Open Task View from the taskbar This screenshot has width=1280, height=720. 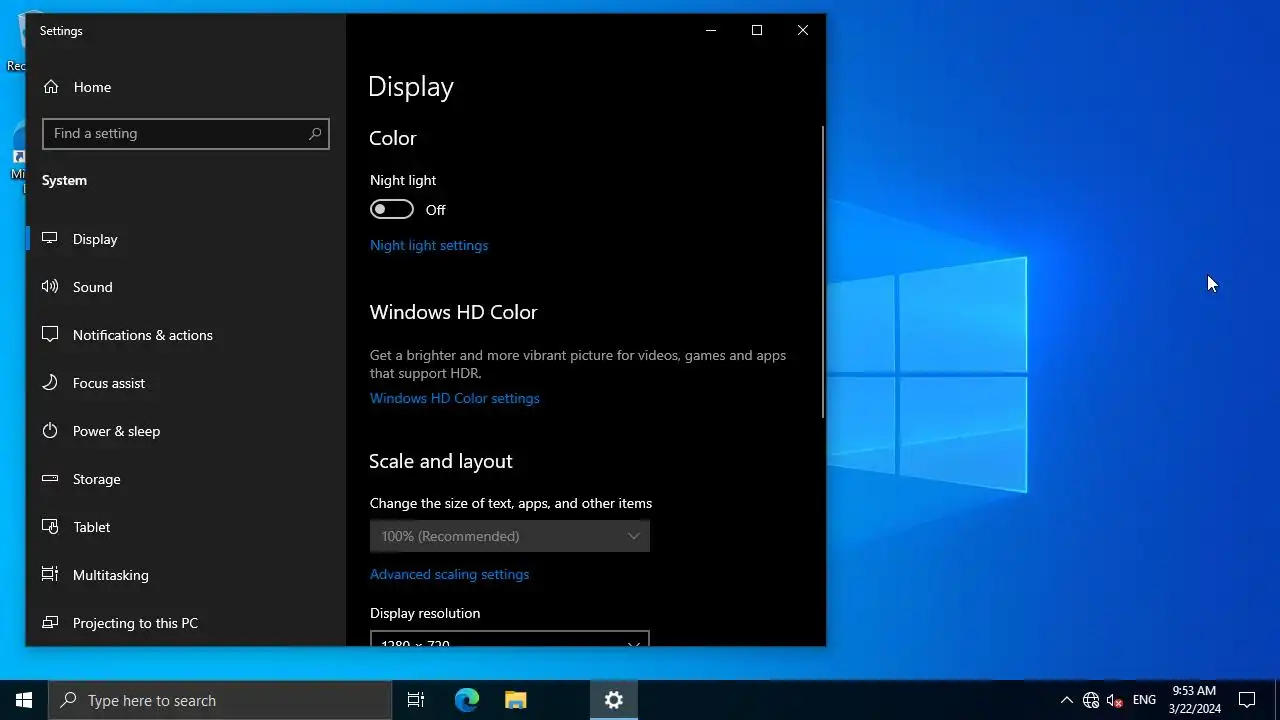tap(416, 700)
